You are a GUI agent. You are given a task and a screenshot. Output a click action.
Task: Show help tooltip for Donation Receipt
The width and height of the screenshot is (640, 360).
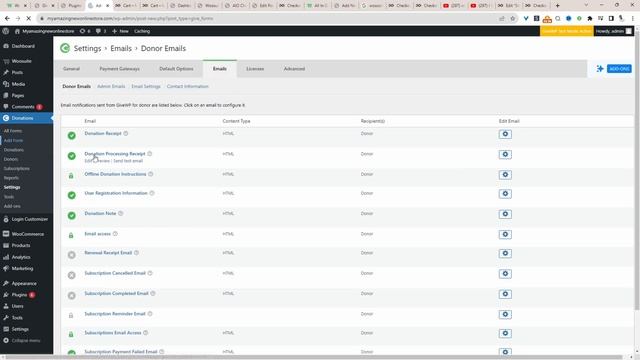coord(126,133)
